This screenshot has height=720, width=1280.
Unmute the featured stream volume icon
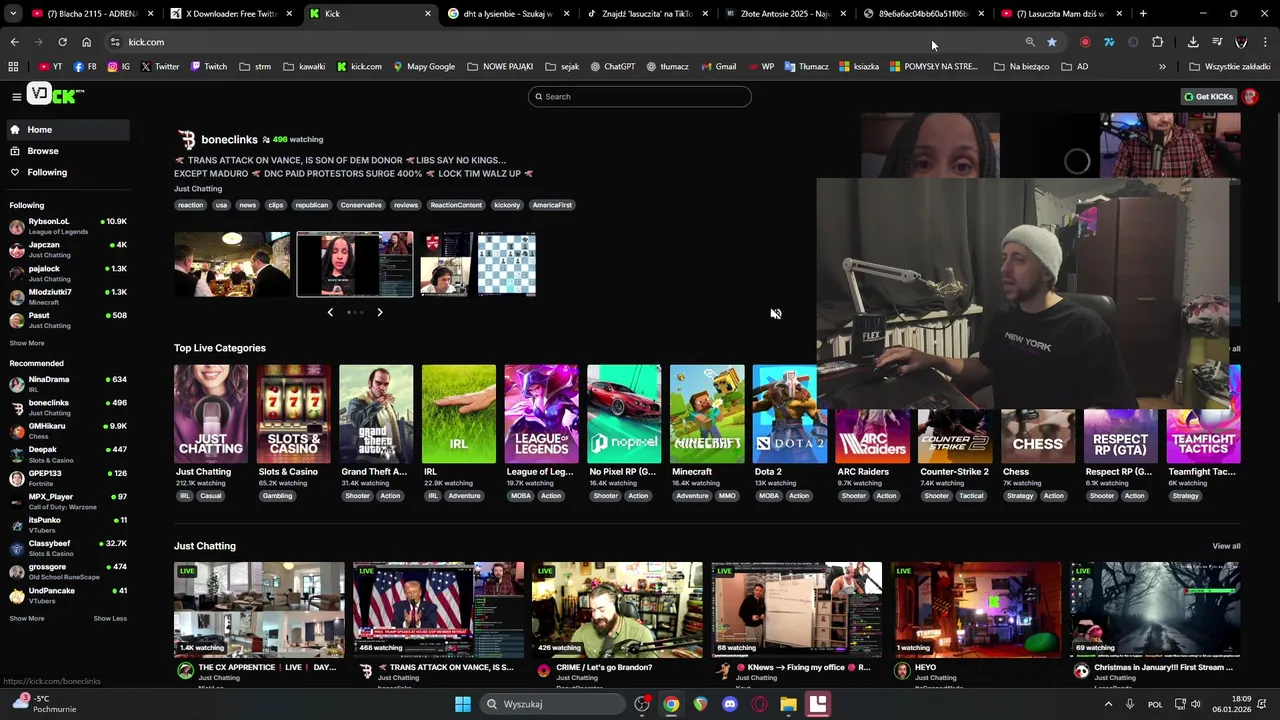[775, 314]
